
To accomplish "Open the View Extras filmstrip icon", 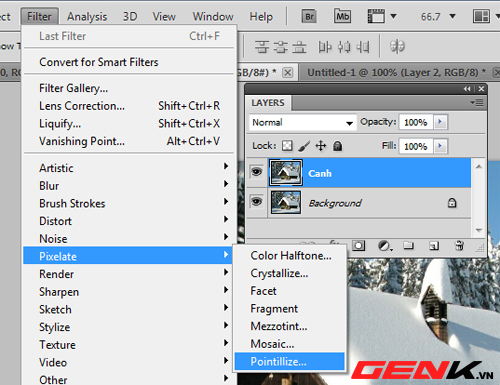I will tap(376, 16).
